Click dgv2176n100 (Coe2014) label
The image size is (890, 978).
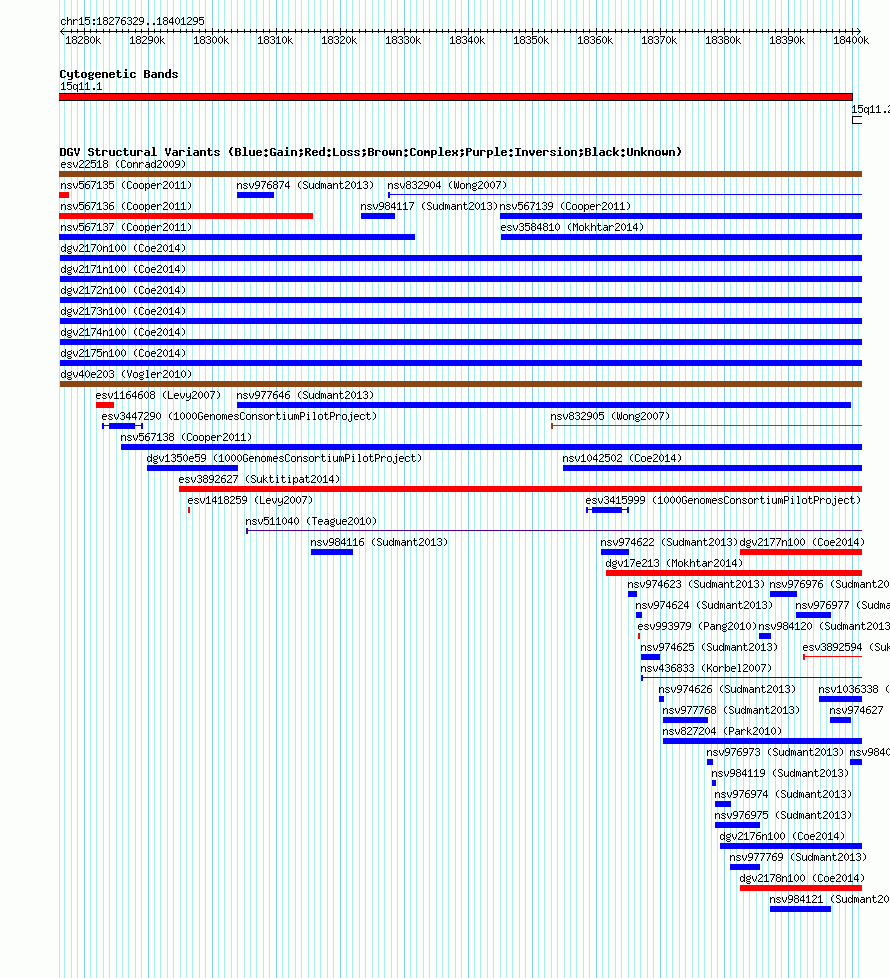click(782, 837)
